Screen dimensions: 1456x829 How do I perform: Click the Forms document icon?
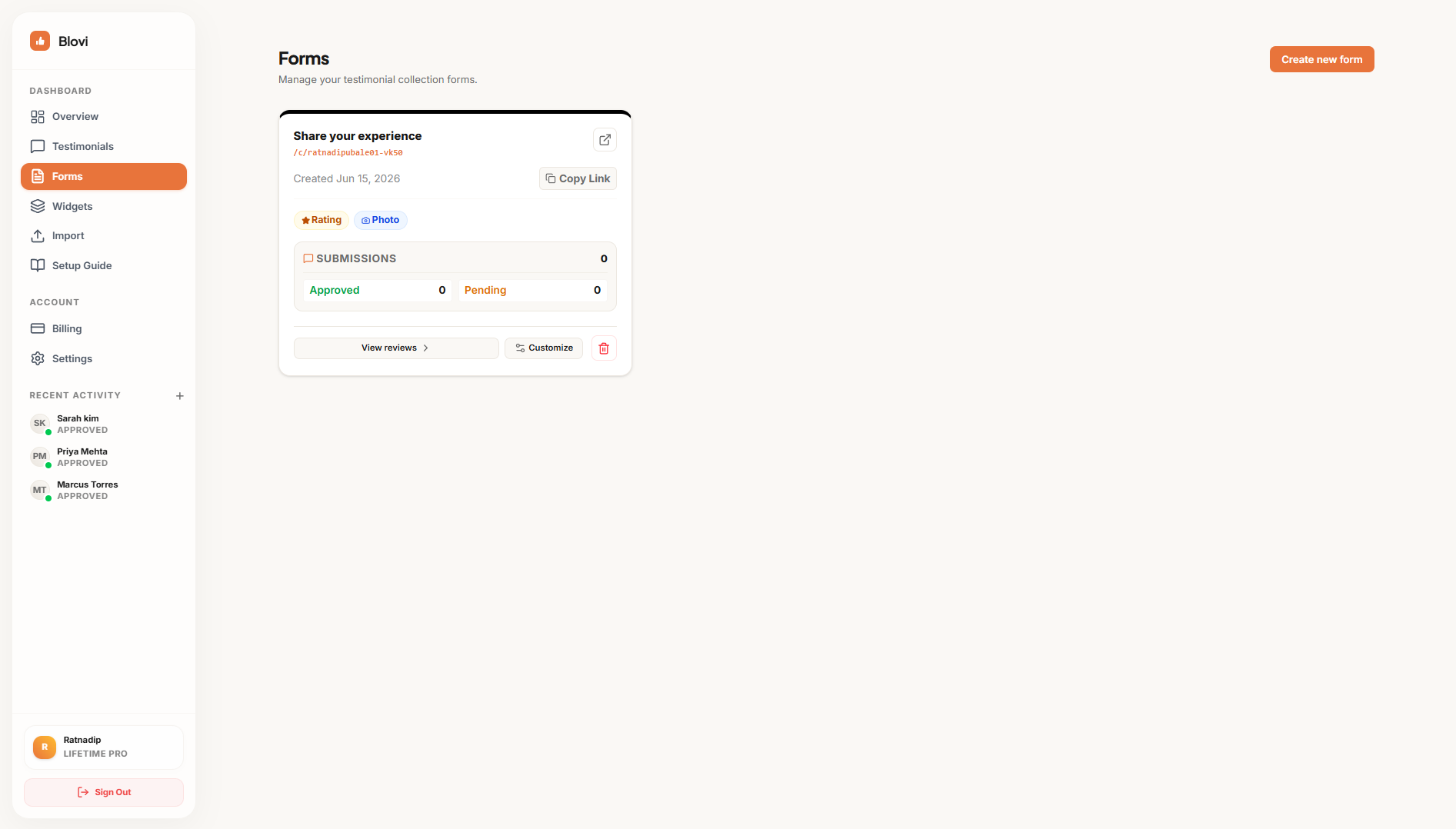click(x=38, y=176)
